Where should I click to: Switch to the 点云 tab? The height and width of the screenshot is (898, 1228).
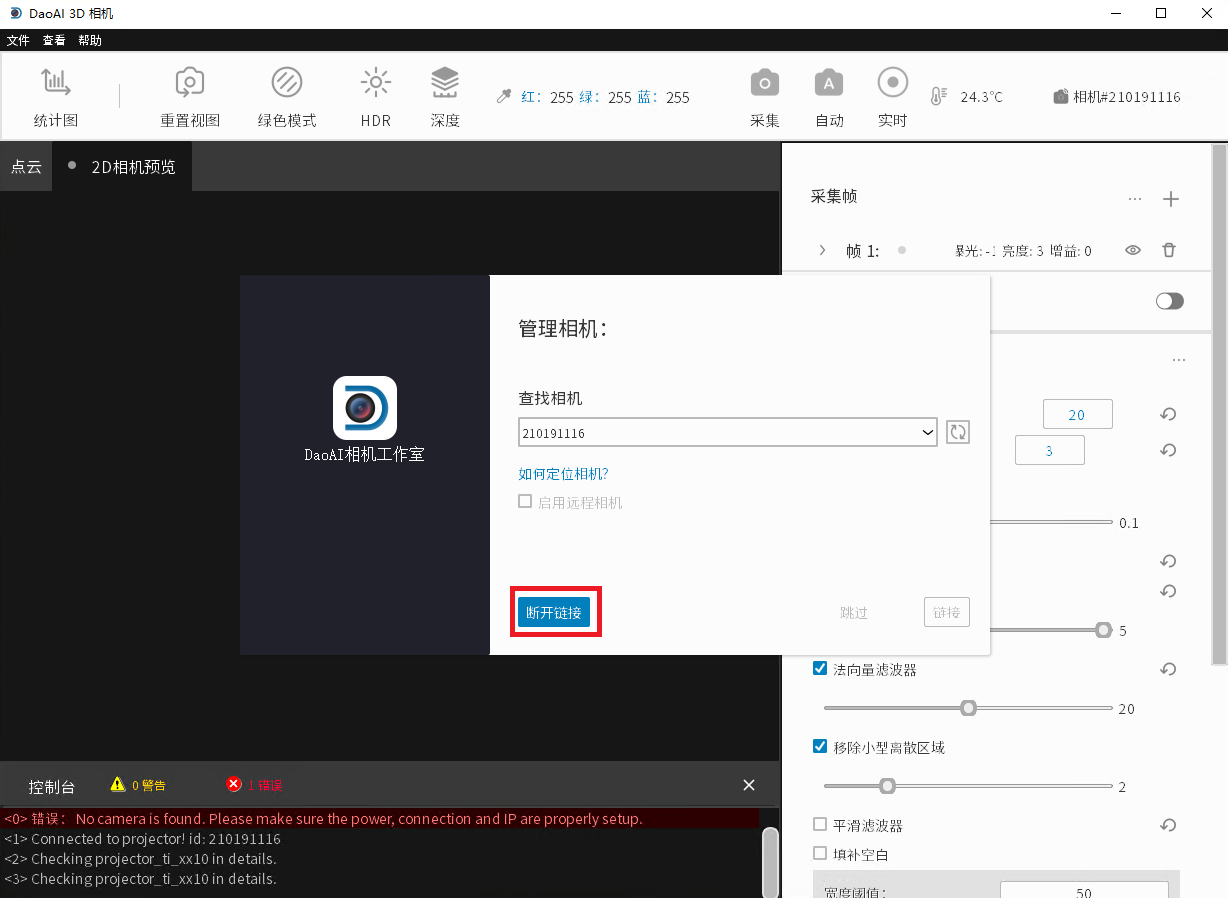pos(26,167)
